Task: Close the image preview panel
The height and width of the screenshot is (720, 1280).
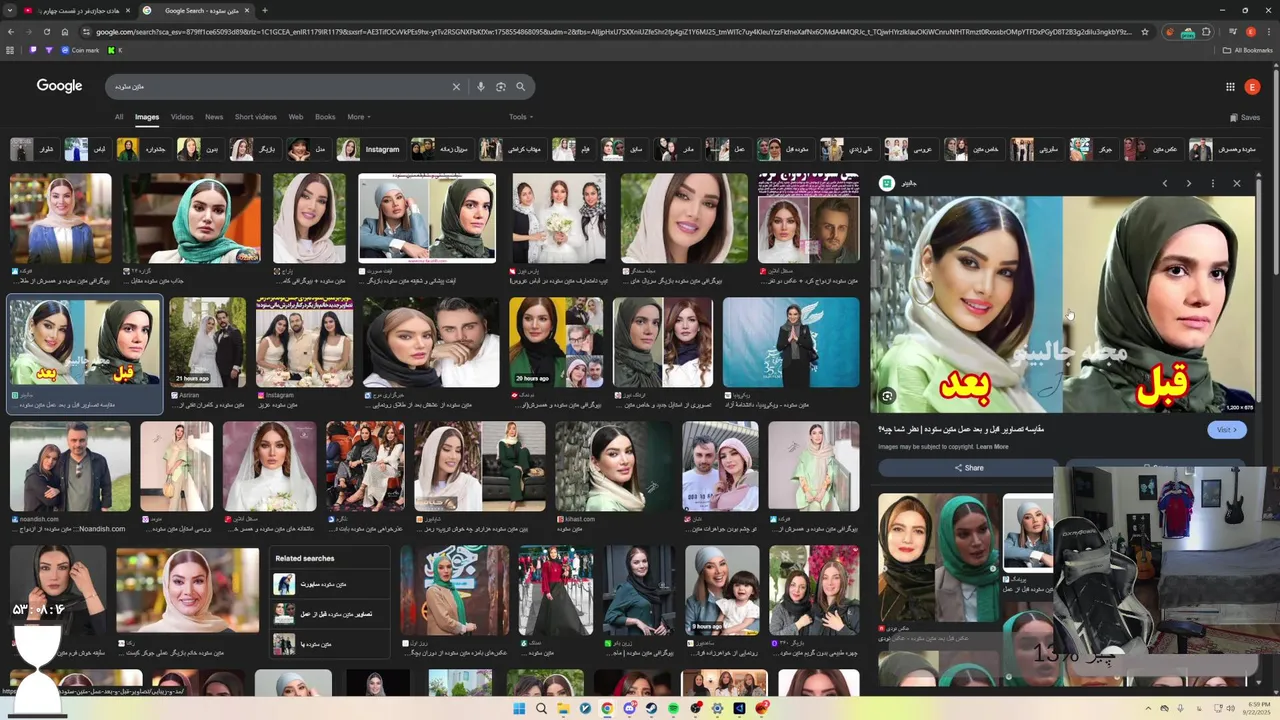Action: 1236,183
